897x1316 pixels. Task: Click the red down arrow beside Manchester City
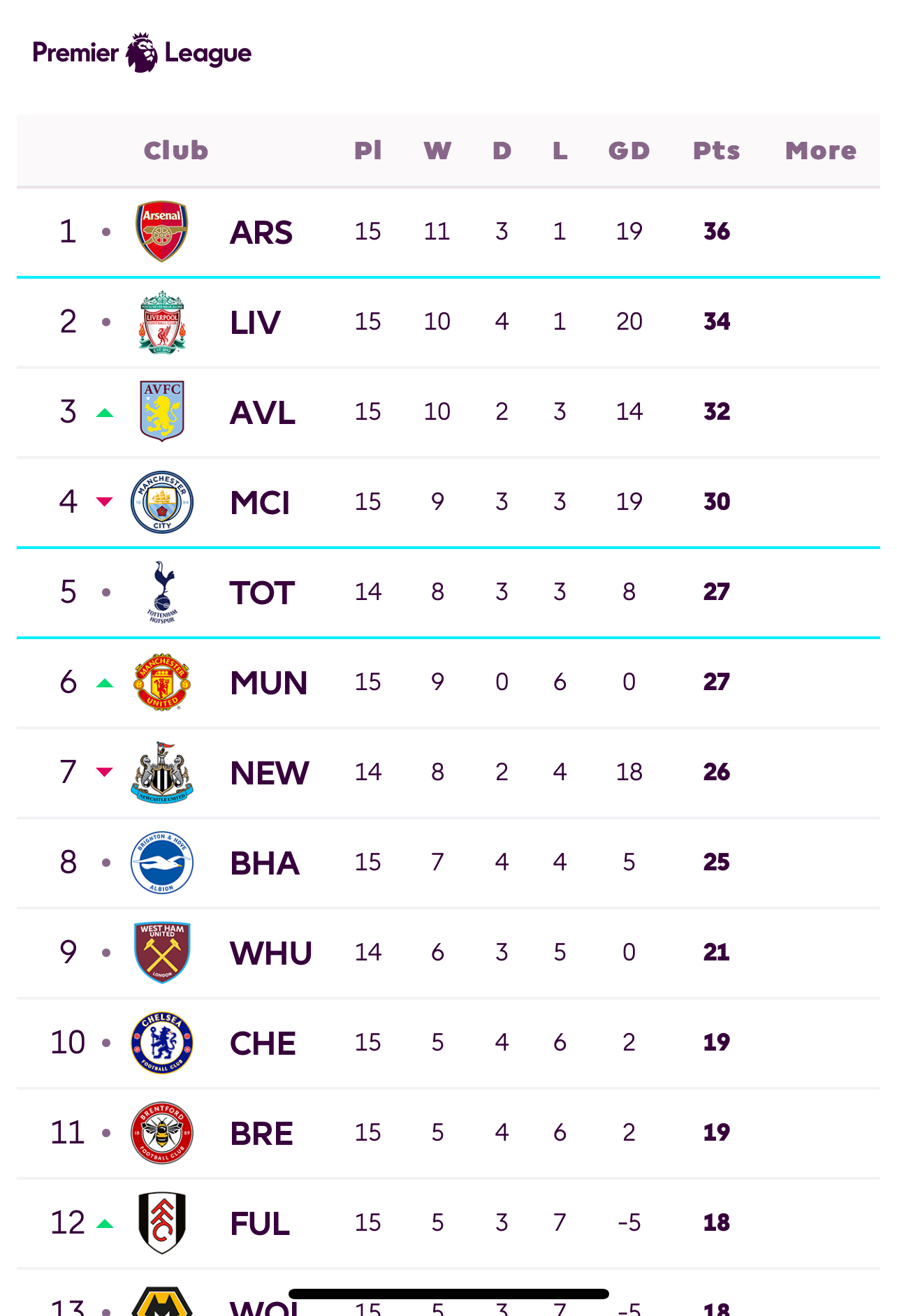(104, 502)
